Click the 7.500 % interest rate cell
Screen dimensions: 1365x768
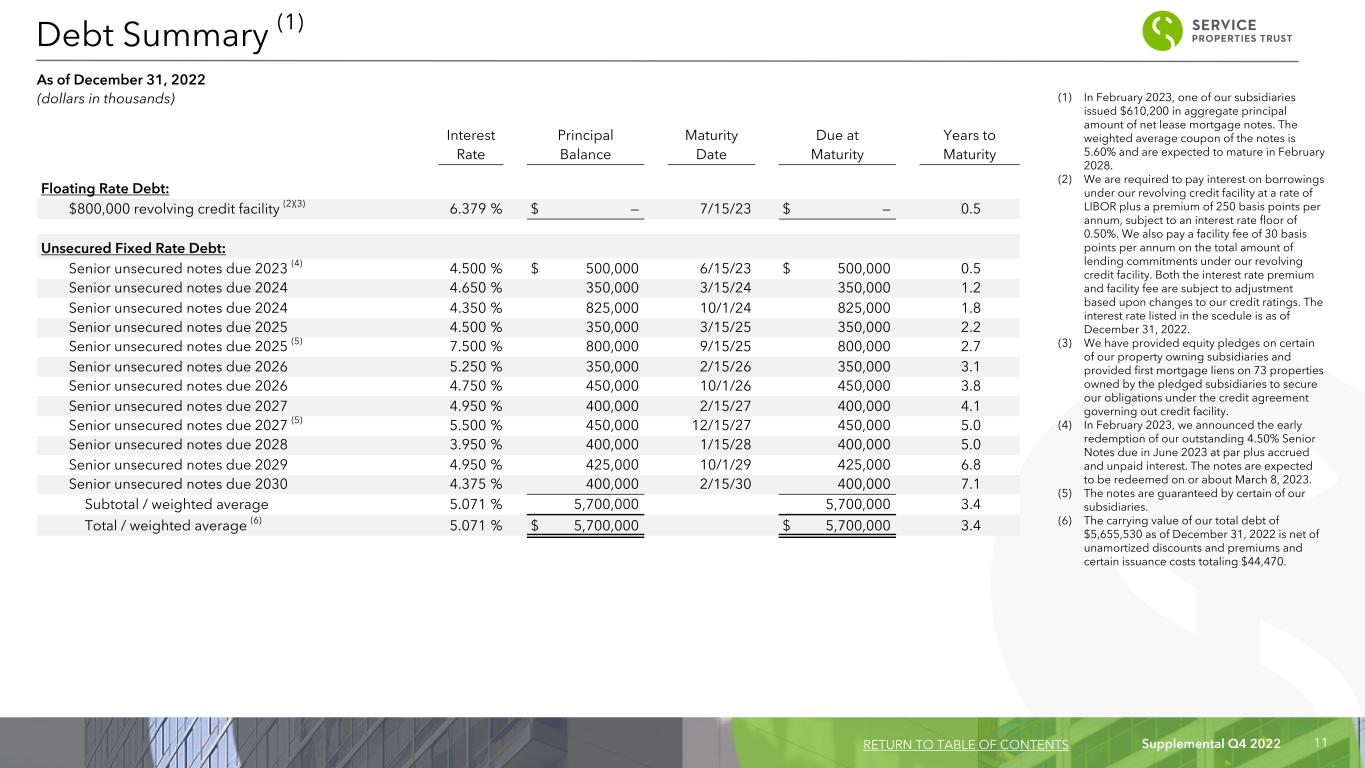click(476, 346)
